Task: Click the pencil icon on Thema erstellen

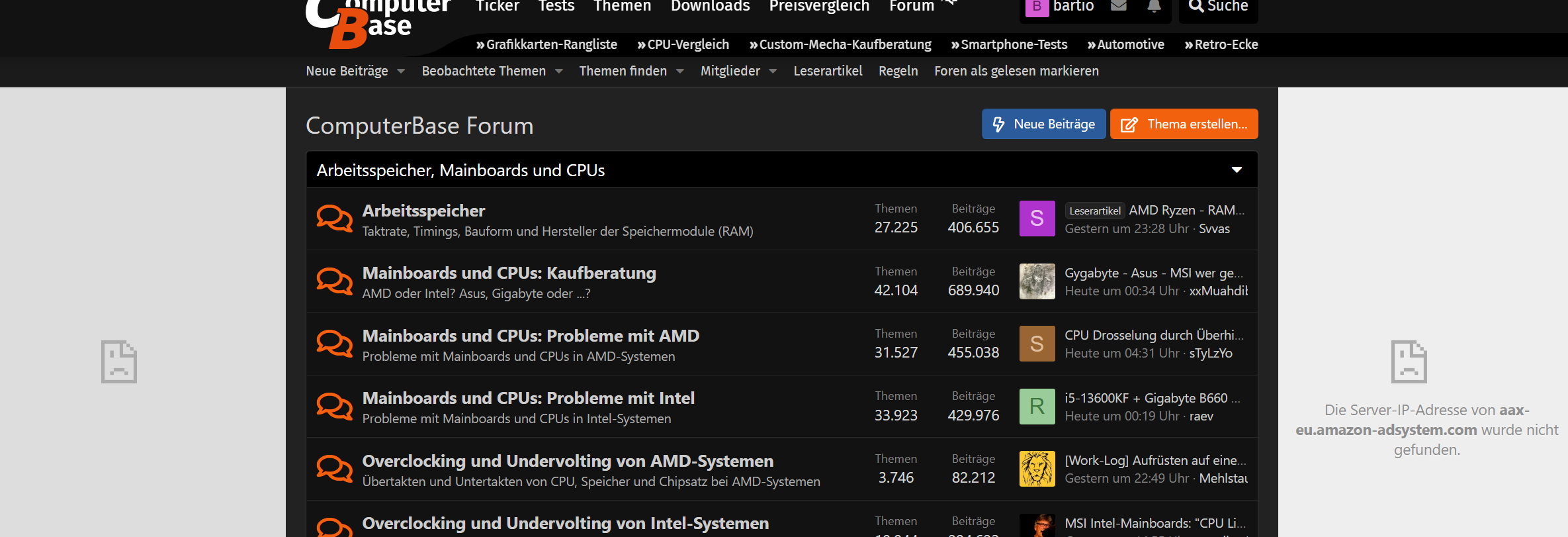Action: [1129, 124]
